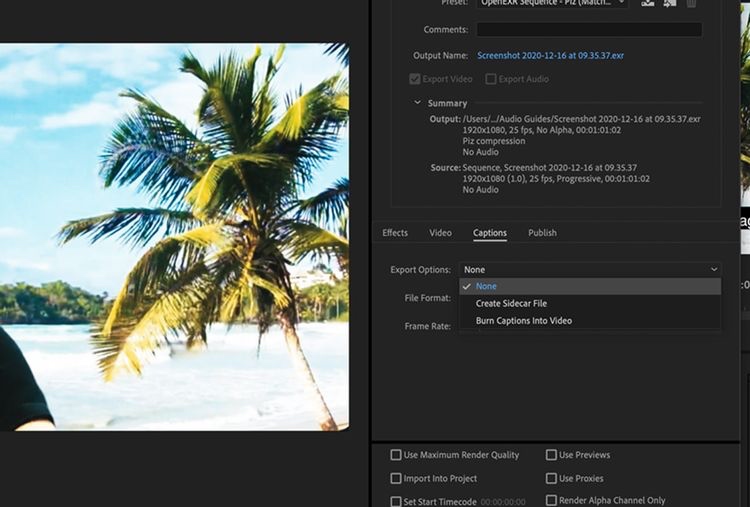This screenshot has height=507, width=750.
Task: Click 'Sequence, Screenshot 2020-12-16 at 09.35.37' source text
Action: click(x=550, y=168)
